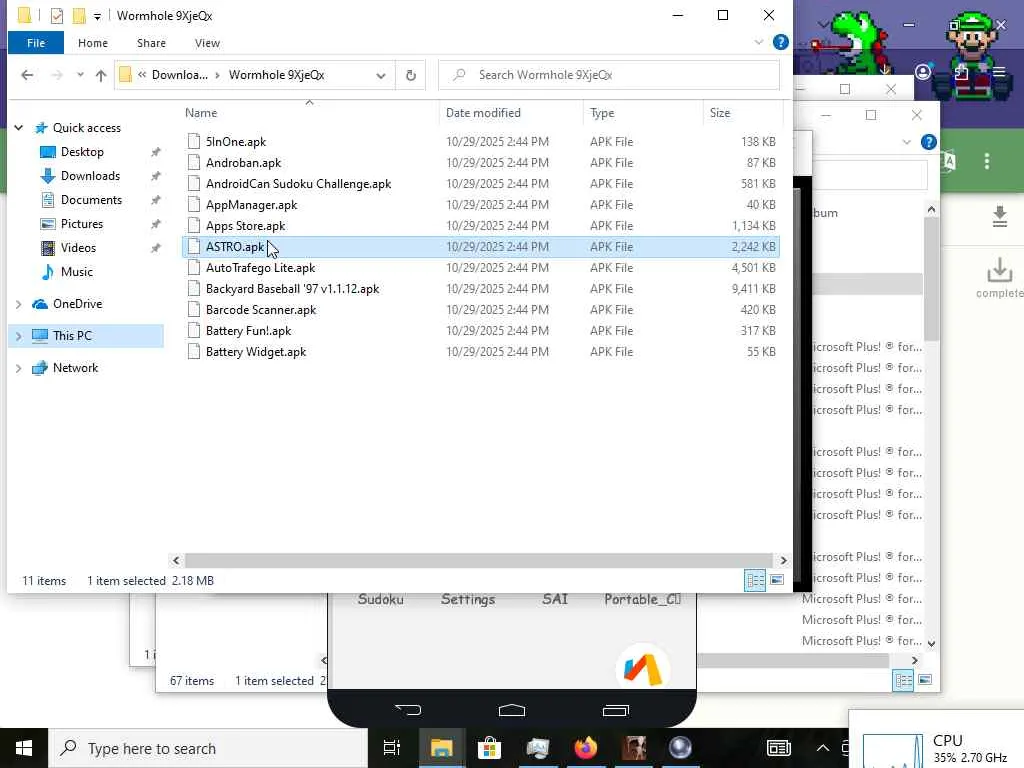Show hidden system tray icons
This screenshot has height=768, width=1024.
click(823, 748)
